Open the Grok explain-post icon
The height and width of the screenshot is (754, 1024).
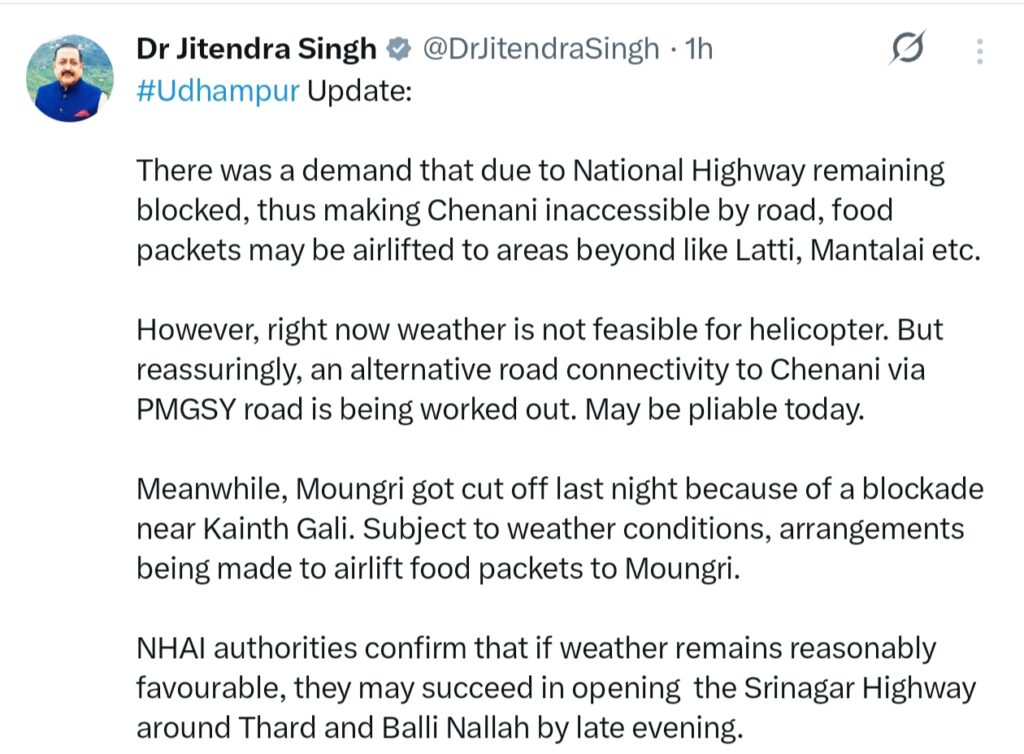coord(907,48)
